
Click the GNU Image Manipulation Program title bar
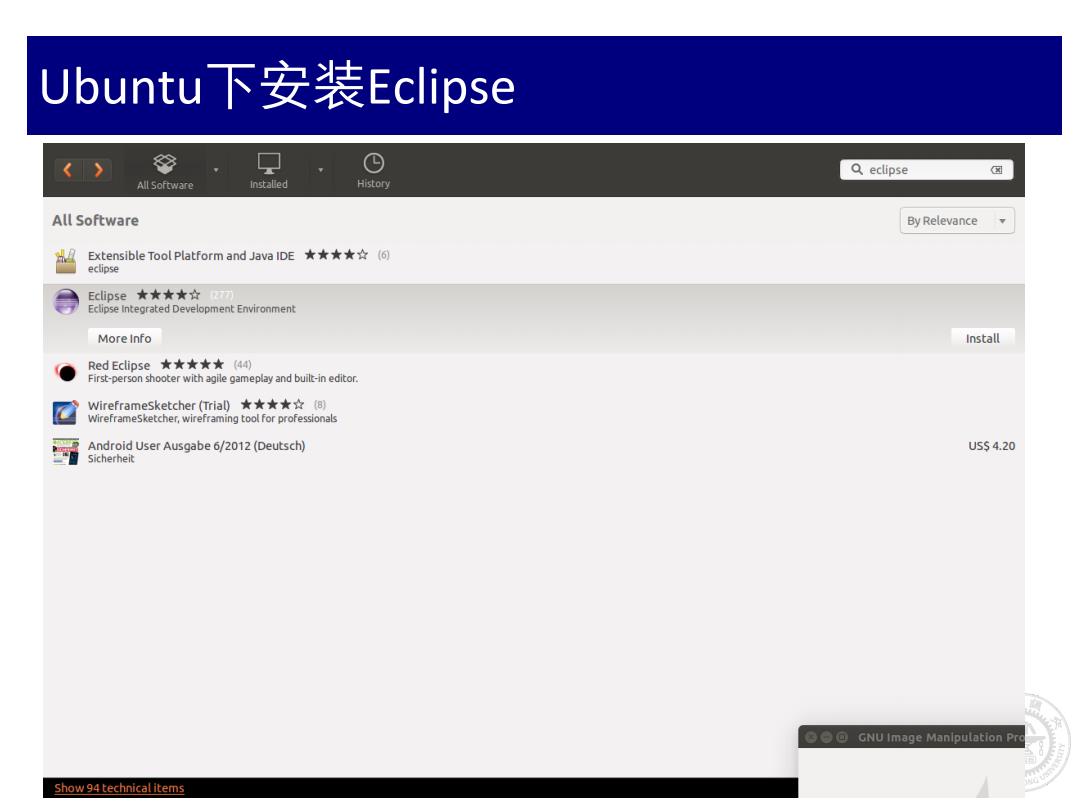click(x=911, y=737)
